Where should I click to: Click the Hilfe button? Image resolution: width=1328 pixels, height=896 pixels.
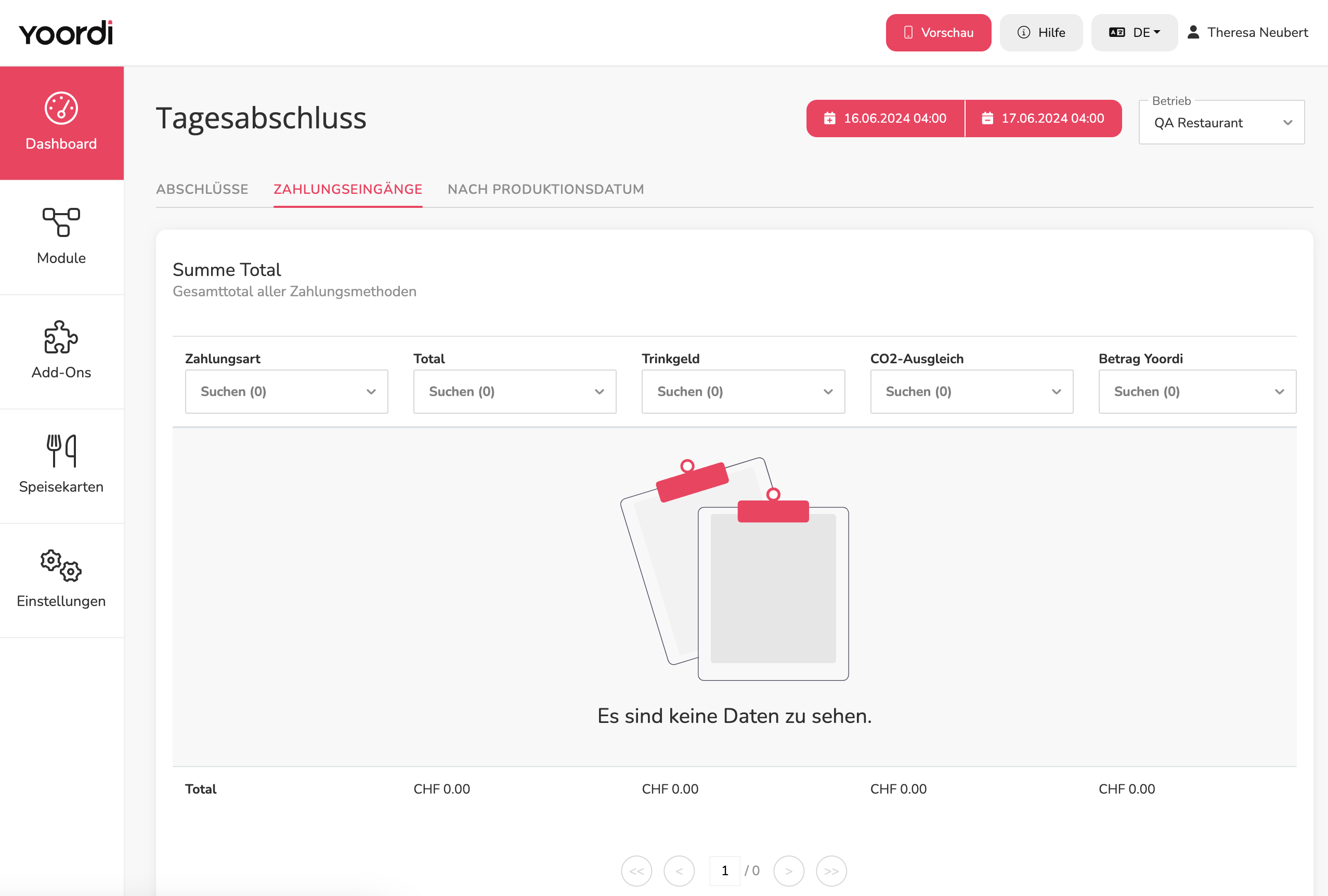(x=1041, y=33)
